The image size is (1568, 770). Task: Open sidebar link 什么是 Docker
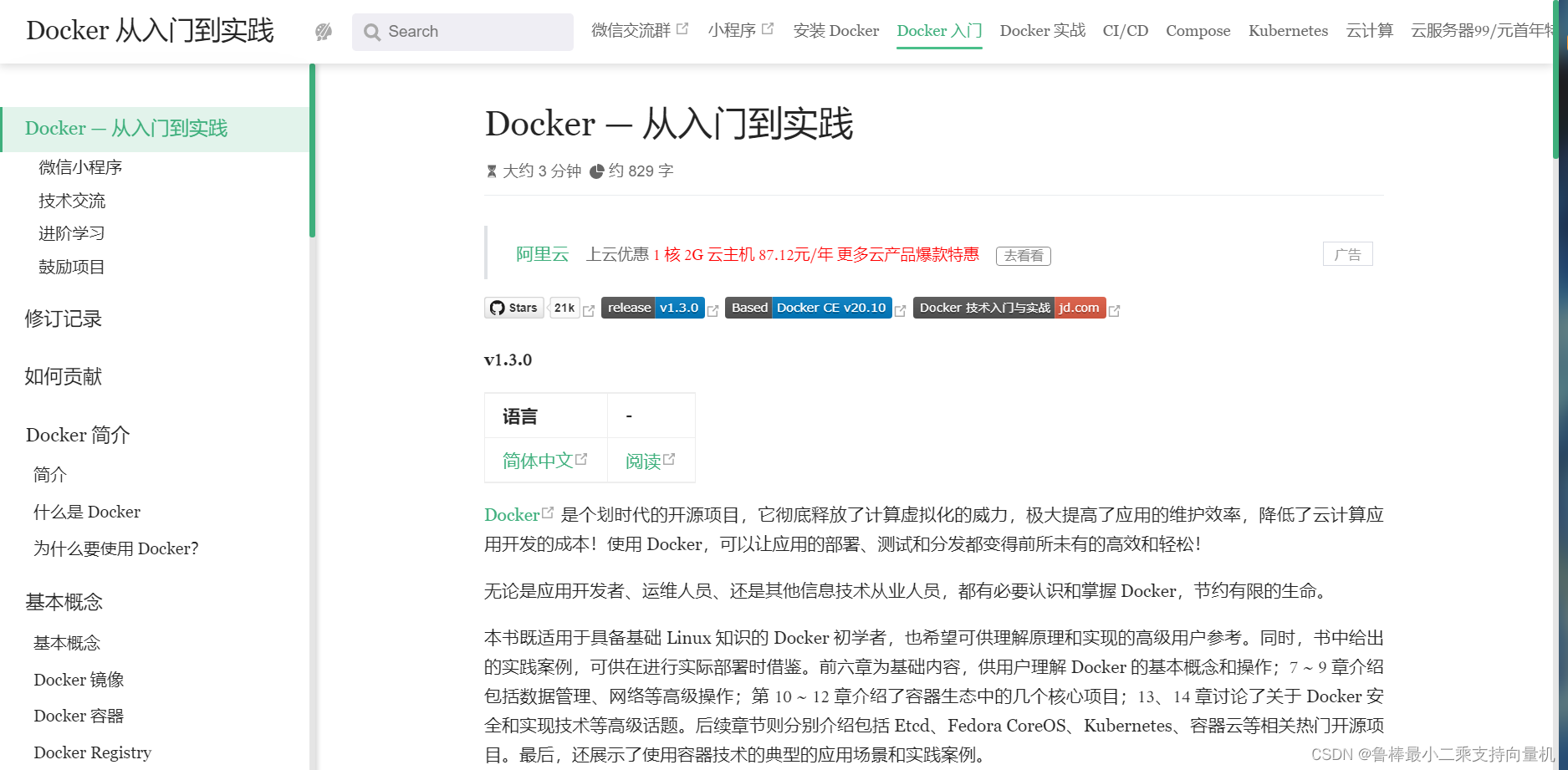(87, 512)
